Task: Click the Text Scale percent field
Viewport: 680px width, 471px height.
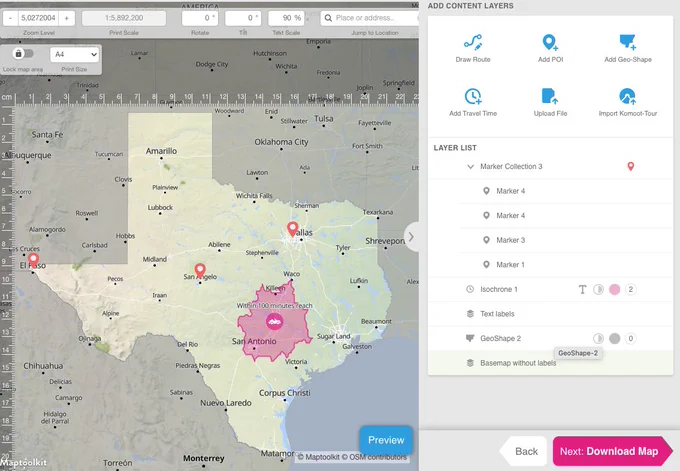Action: (x=286, y=18)
